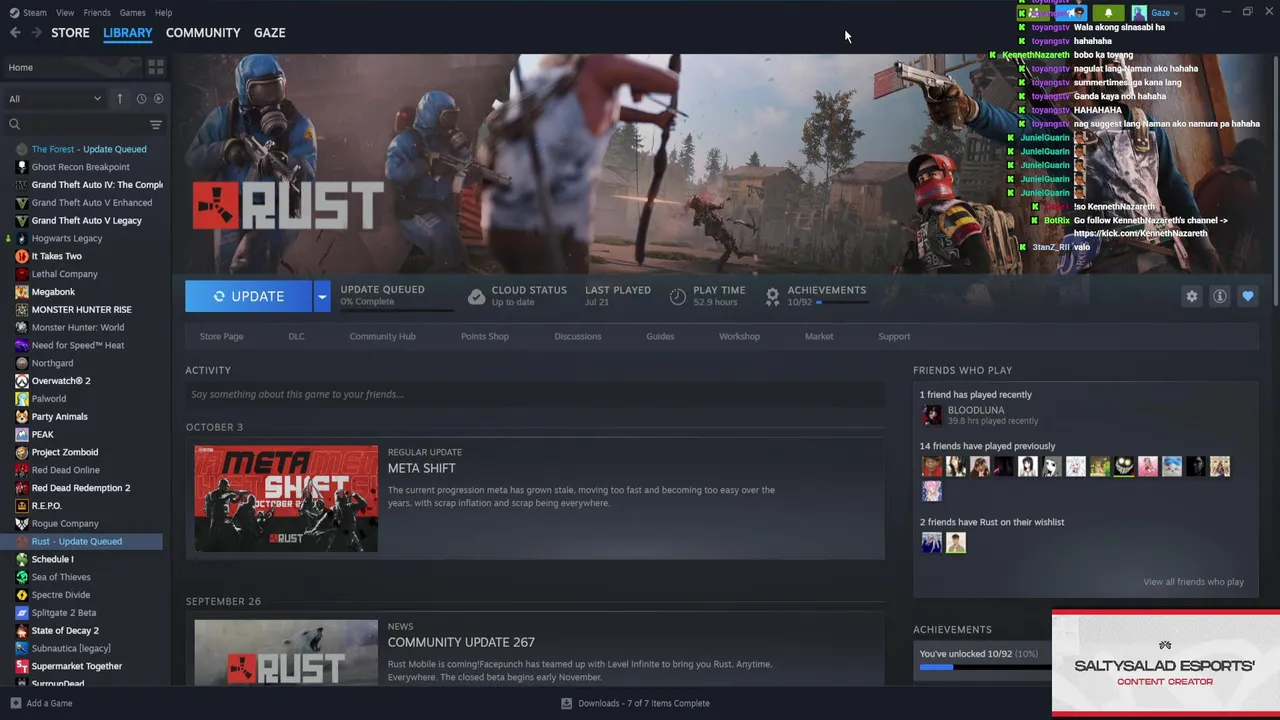Click the activity comment input field
1280x720 pixels.
pos(535,394)
